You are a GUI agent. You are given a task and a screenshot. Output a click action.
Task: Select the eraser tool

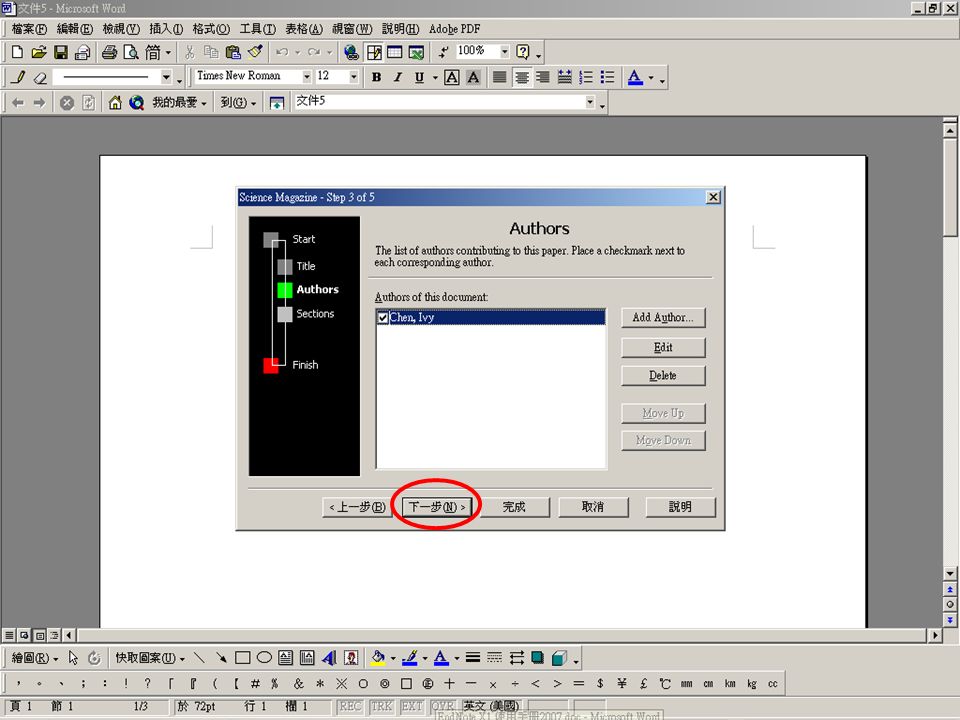(x=40, y=78)
